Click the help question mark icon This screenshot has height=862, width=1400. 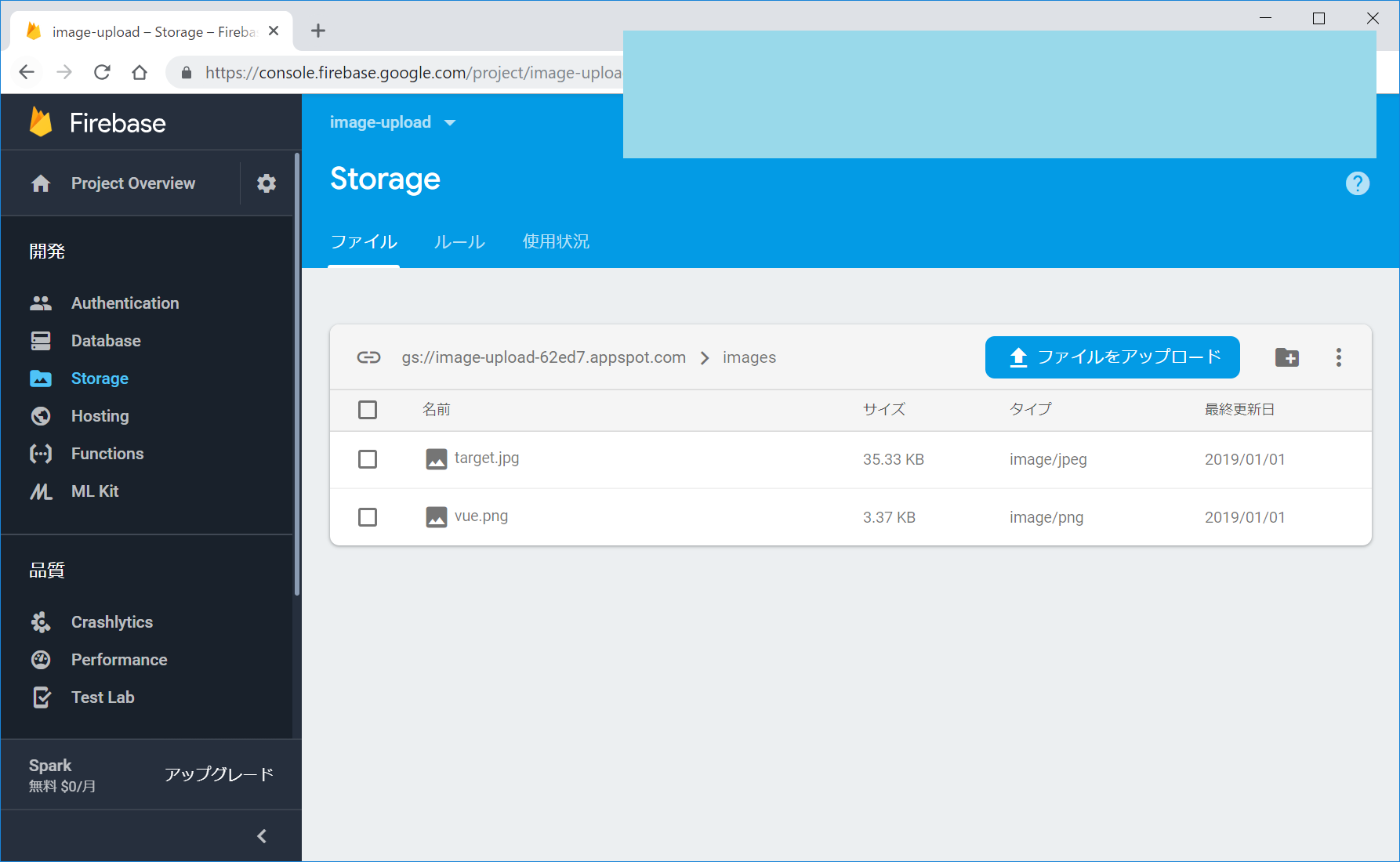coord(1357,183)
